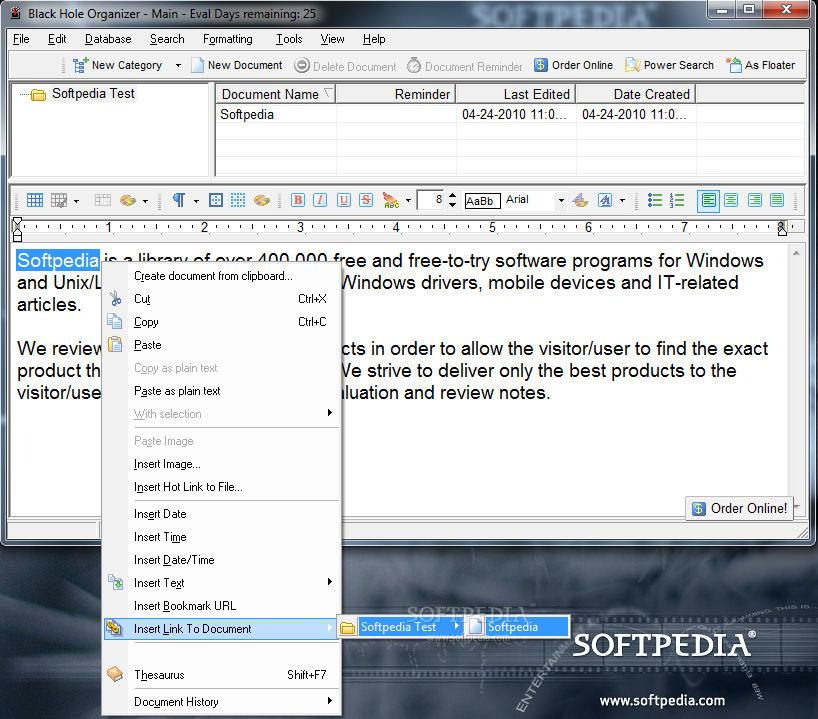Viewport: 818px width, 719px height.
Task: Click the Order Online dollar icon in toolbar
Action: pyautogui.click(x=540, y=65)
